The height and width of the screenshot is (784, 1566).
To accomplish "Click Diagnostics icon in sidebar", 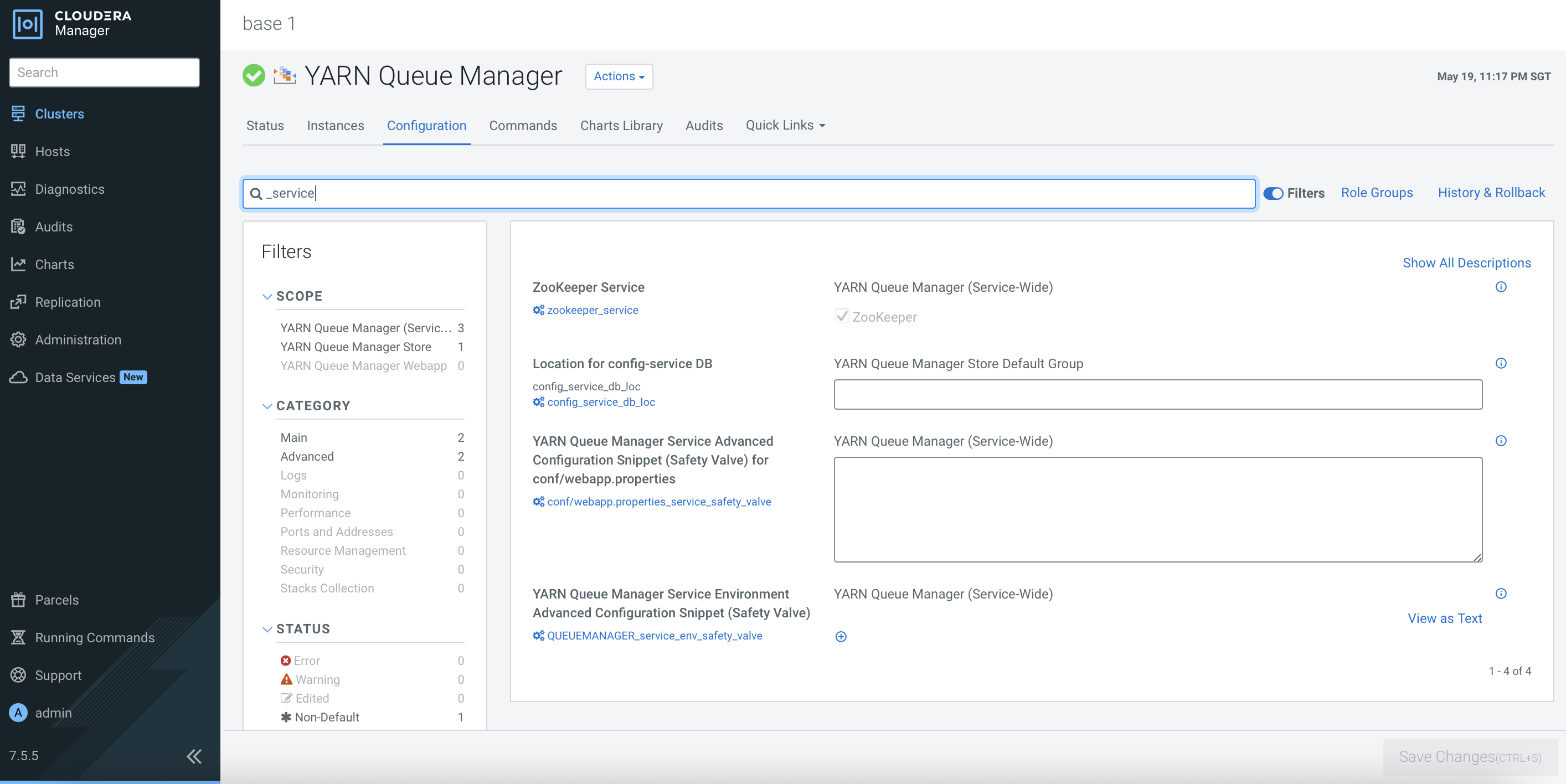I will pos(18,189).
